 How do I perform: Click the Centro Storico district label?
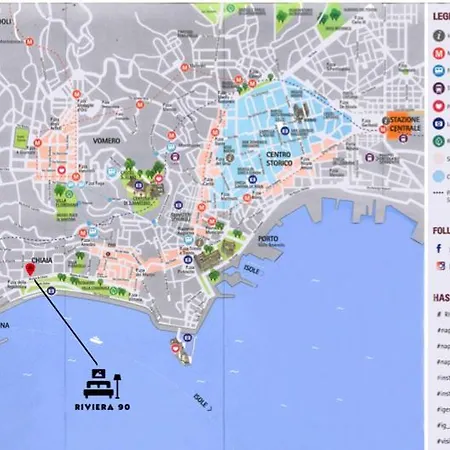pos(279,159)
